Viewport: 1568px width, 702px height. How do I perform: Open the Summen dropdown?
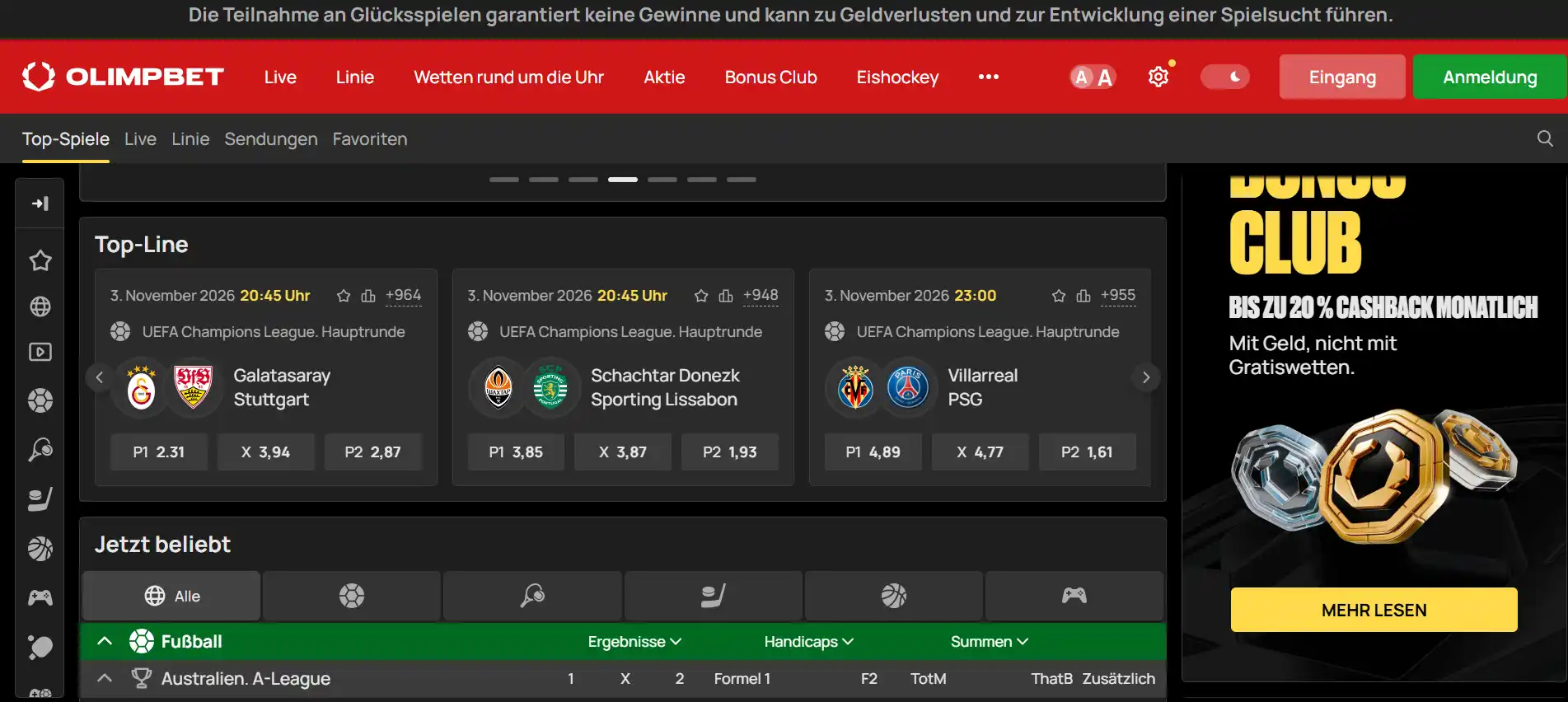pyautogui.click(x=989, y=642)
